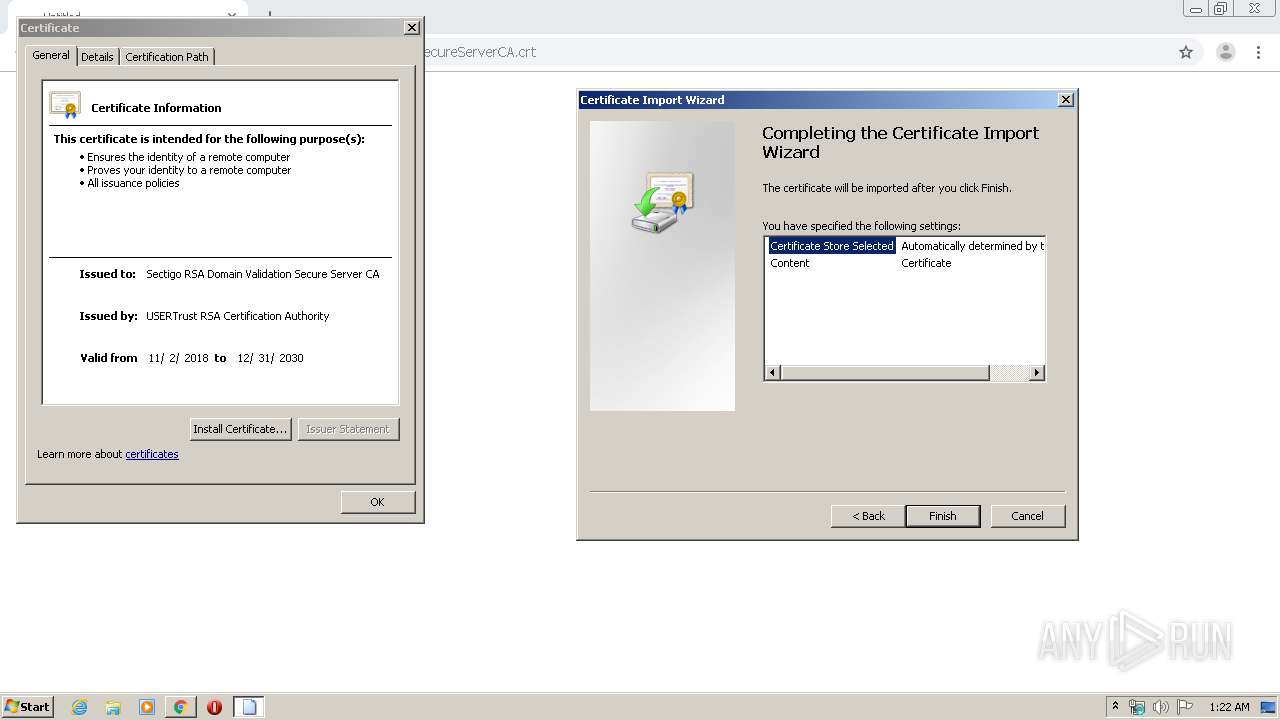Screen dimensions: 1280x720
Task: Click 'Proves your identity to a remote computer'
Action: [x=189, y=170]
